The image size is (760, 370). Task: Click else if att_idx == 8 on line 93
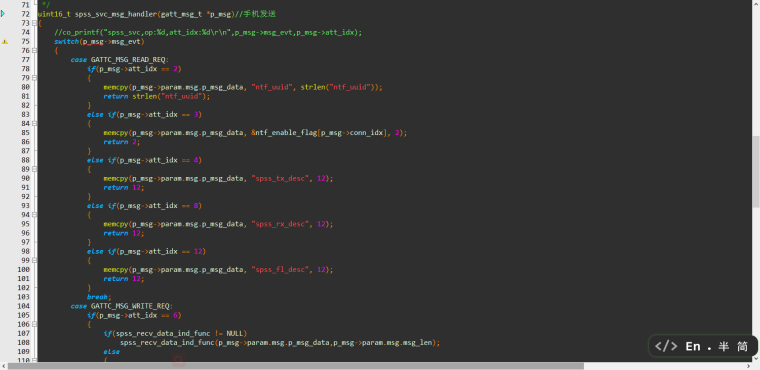(x=144, y=206)
